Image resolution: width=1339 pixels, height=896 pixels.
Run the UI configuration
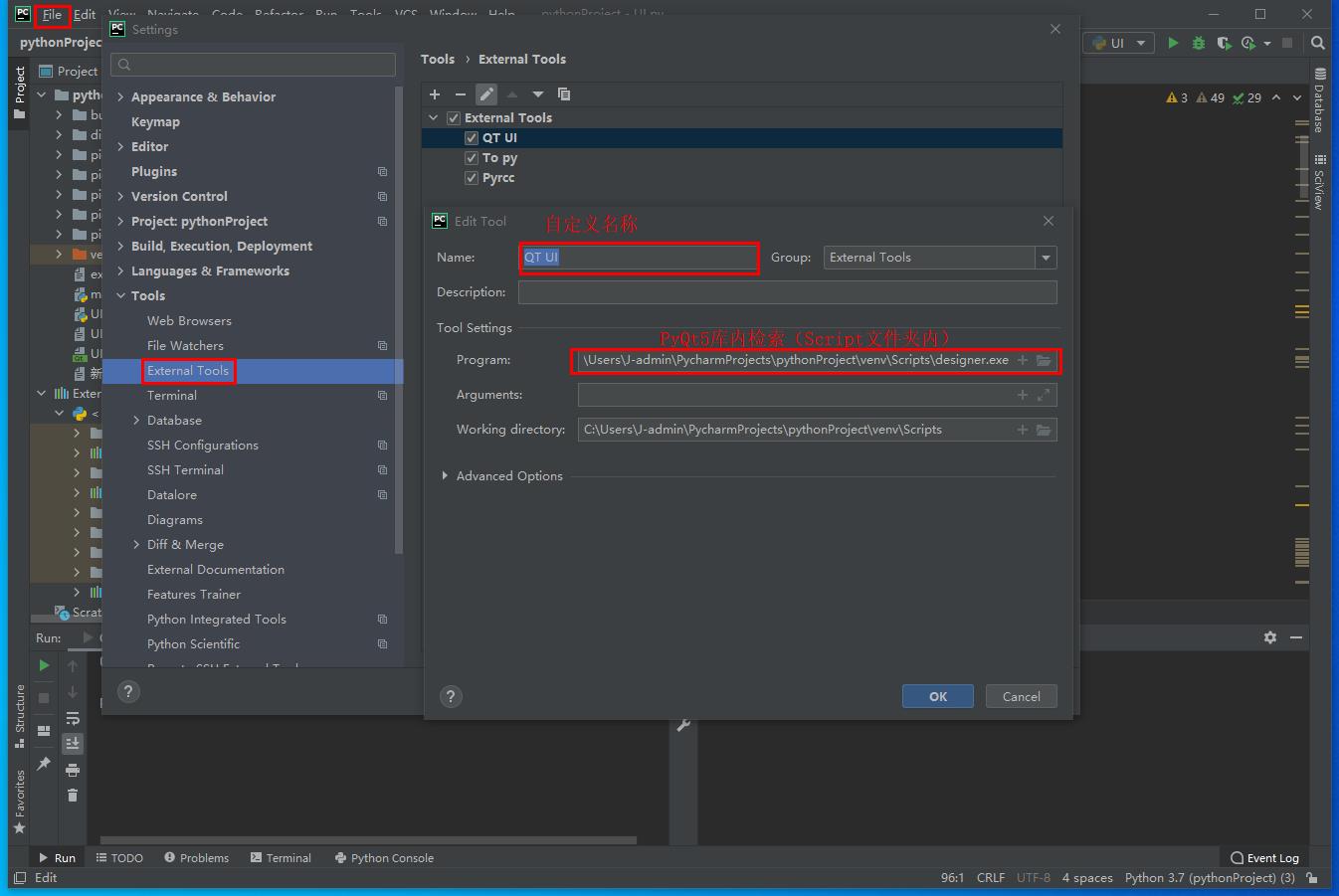pos(1173,43)
